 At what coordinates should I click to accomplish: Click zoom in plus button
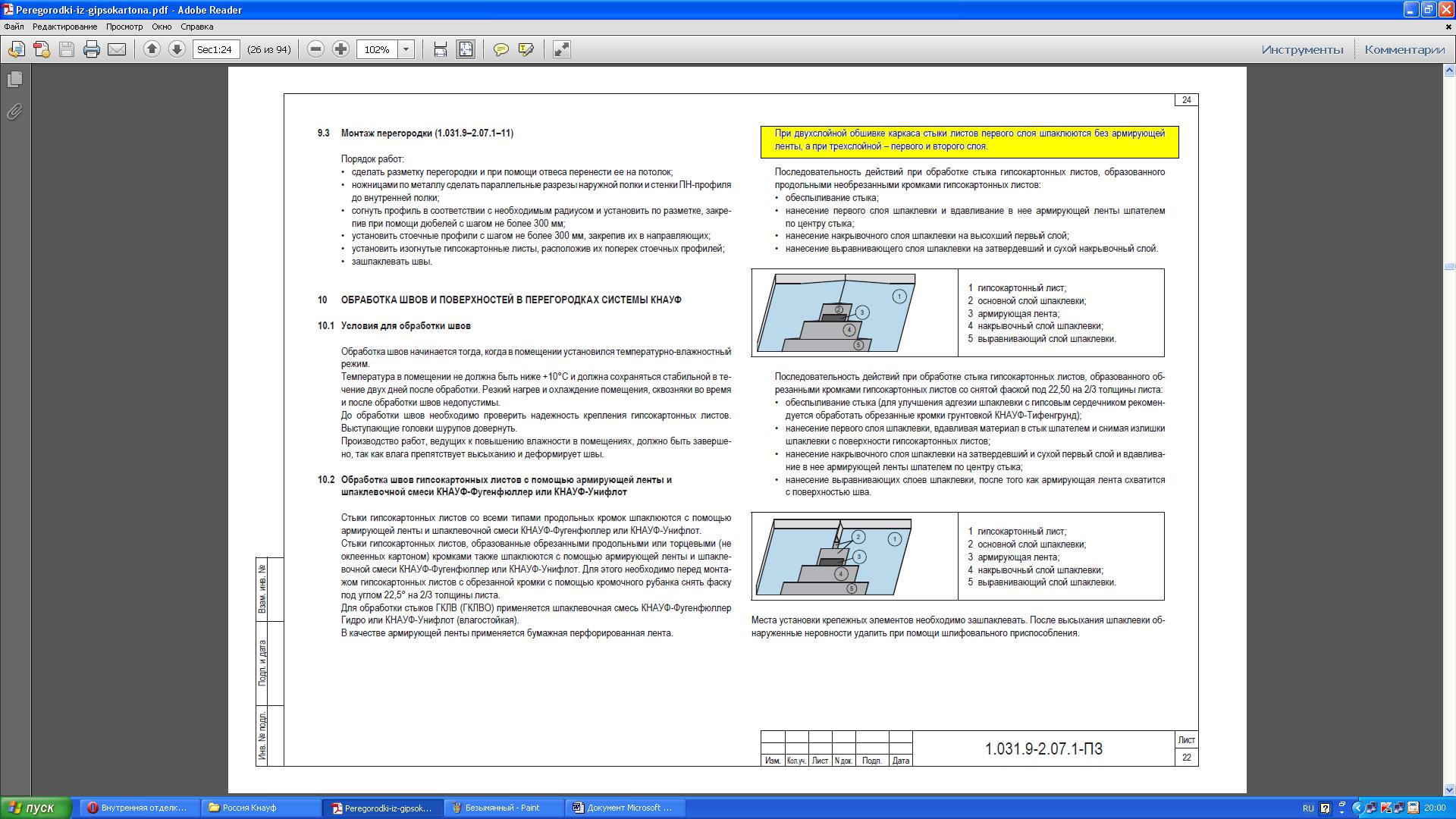coord(341,49)
